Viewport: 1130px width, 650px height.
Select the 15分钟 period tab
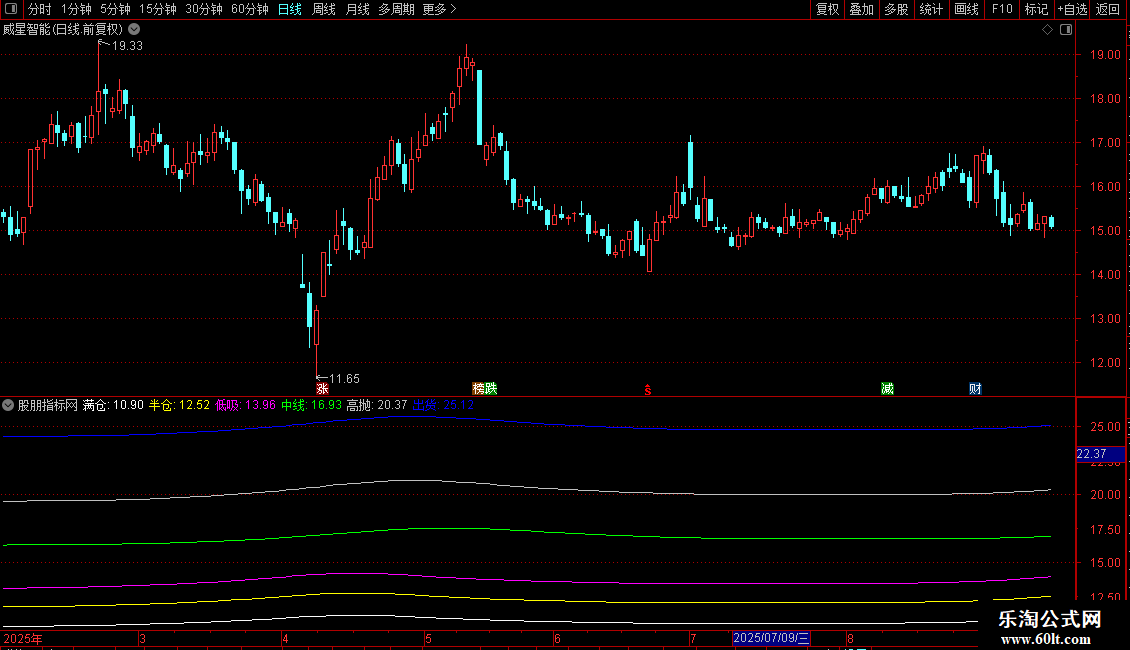click(157, 9)
